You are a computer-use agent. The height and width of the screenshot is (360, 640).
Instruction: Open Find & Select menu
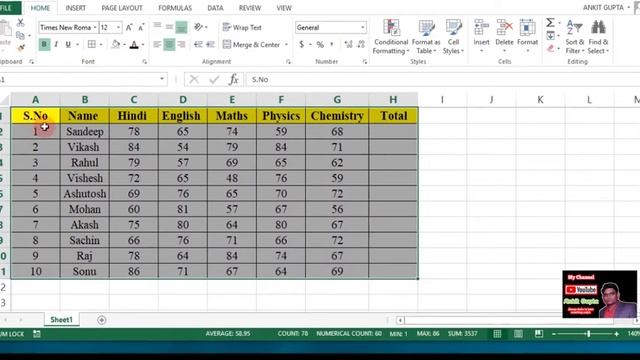tap(598, 37)
